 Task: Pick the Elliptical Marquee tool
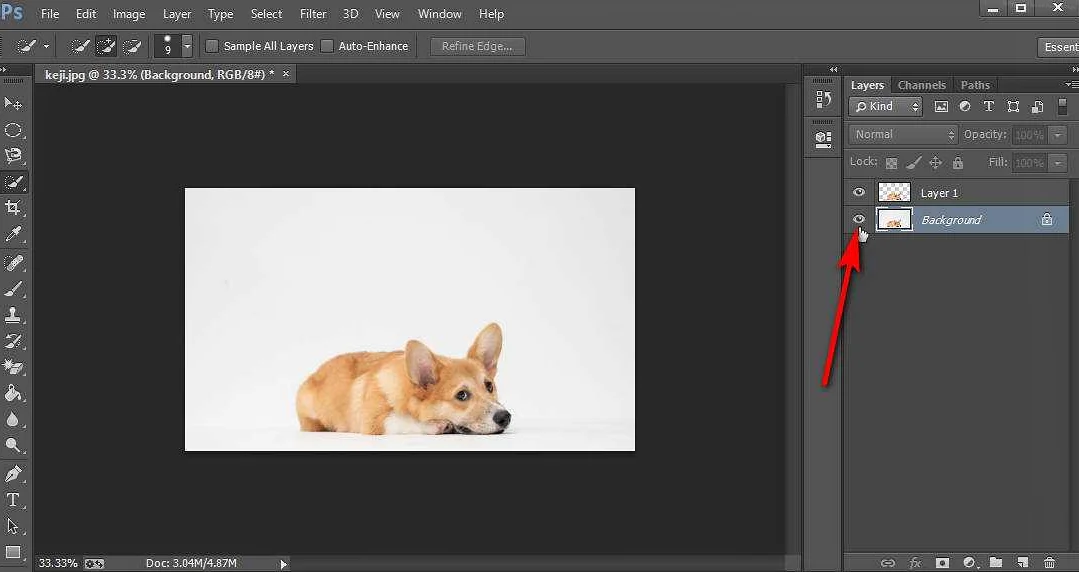click(x=14, y=130)
